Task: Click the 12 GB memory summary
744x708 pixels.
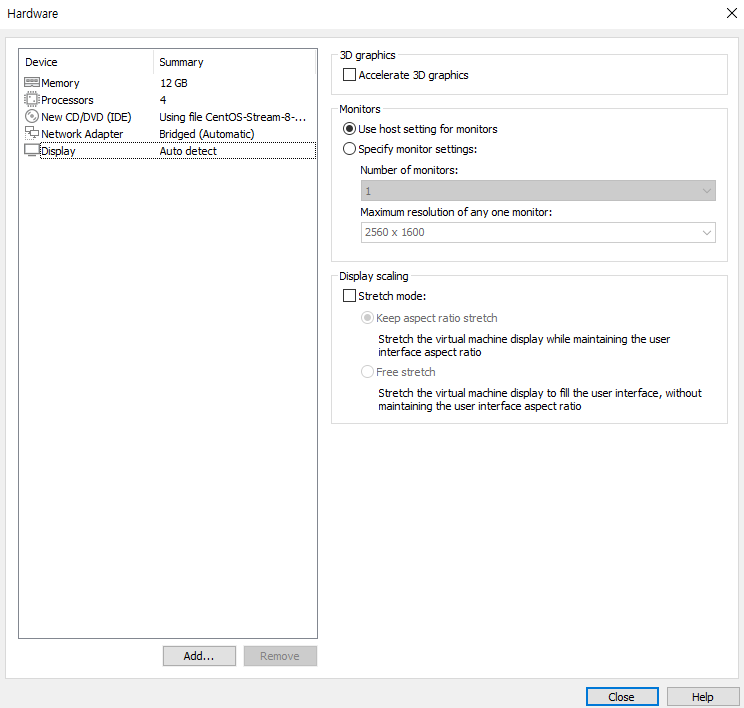Action: 174,83
